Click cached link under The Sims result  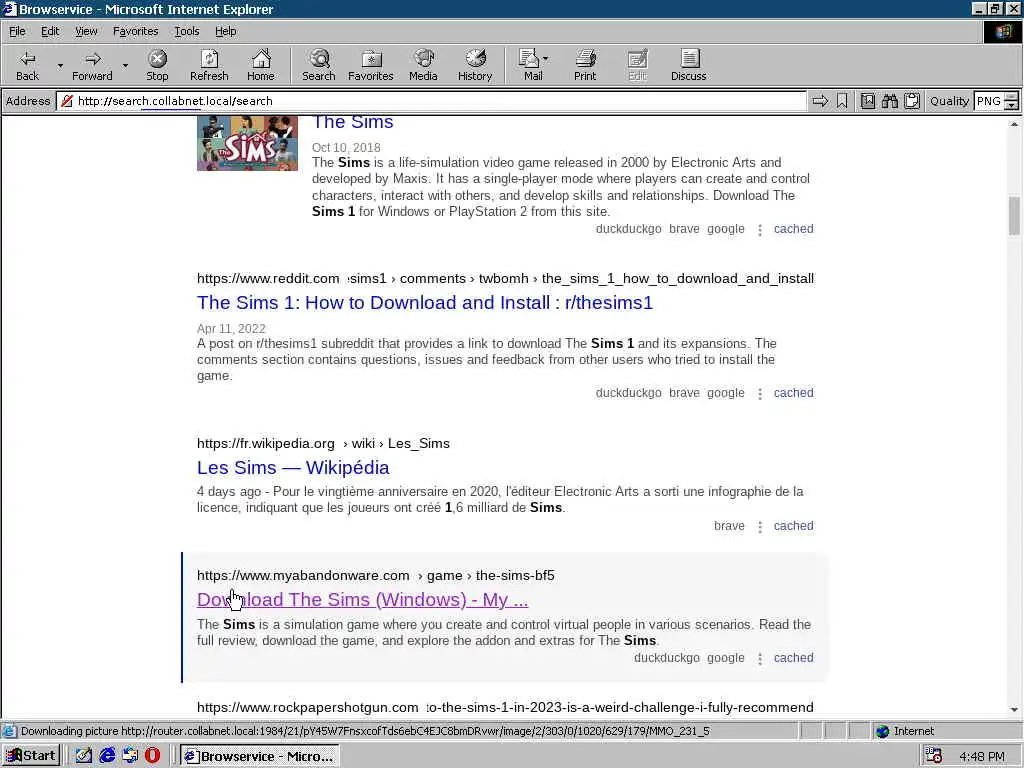point(793,229)
